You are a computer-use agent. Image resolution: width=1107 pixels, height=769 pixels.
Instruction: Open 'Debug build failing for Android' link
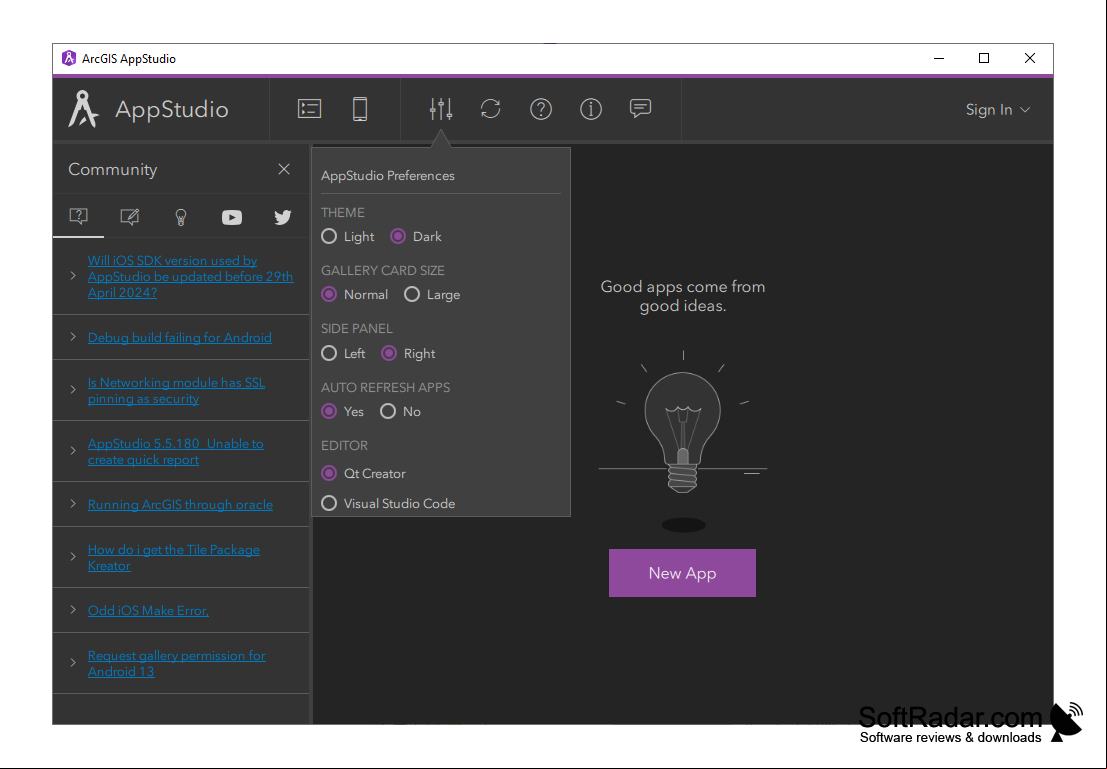click(179, 338)
